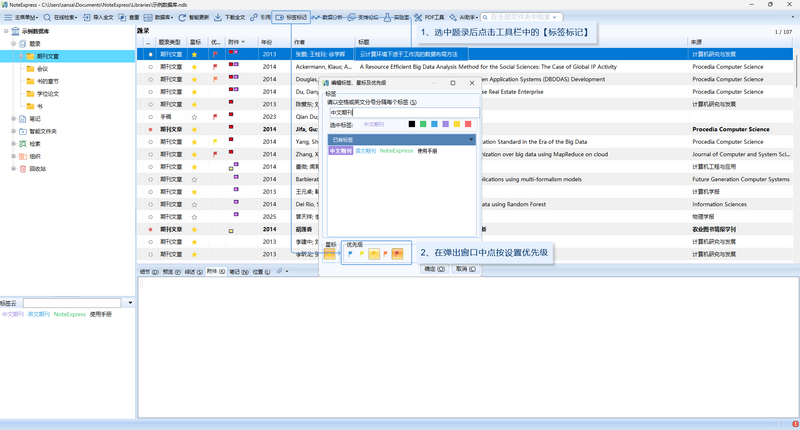The image size is (800, 430).
Task: Click the 星标 star button in dialog
Action: (330, 254)
